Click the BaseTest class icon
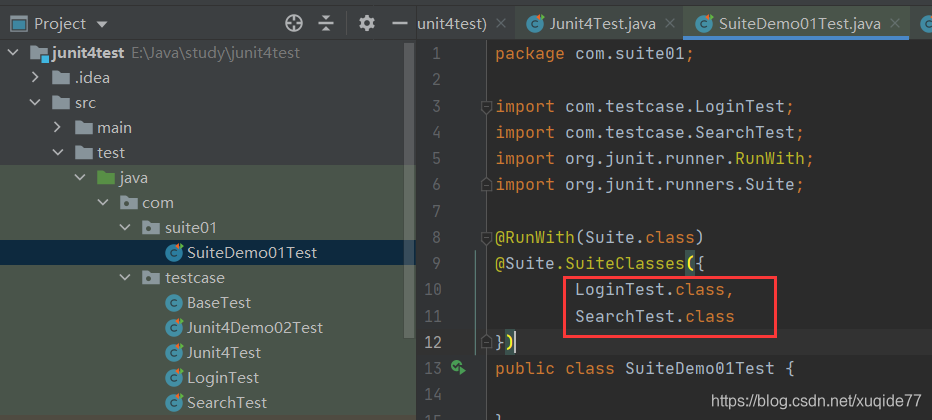This screenshot has width=932, height=420. tap(174, 303)
